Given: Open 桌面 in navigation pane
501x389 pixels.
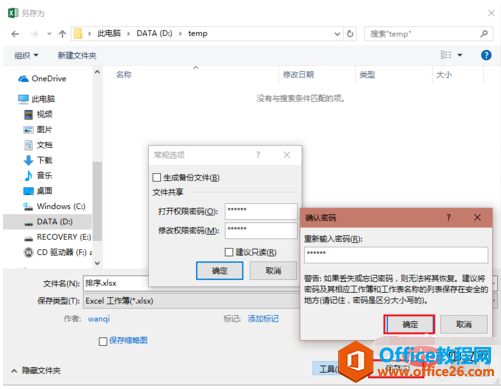Looking at the screenshot, I should click(38, 191).
